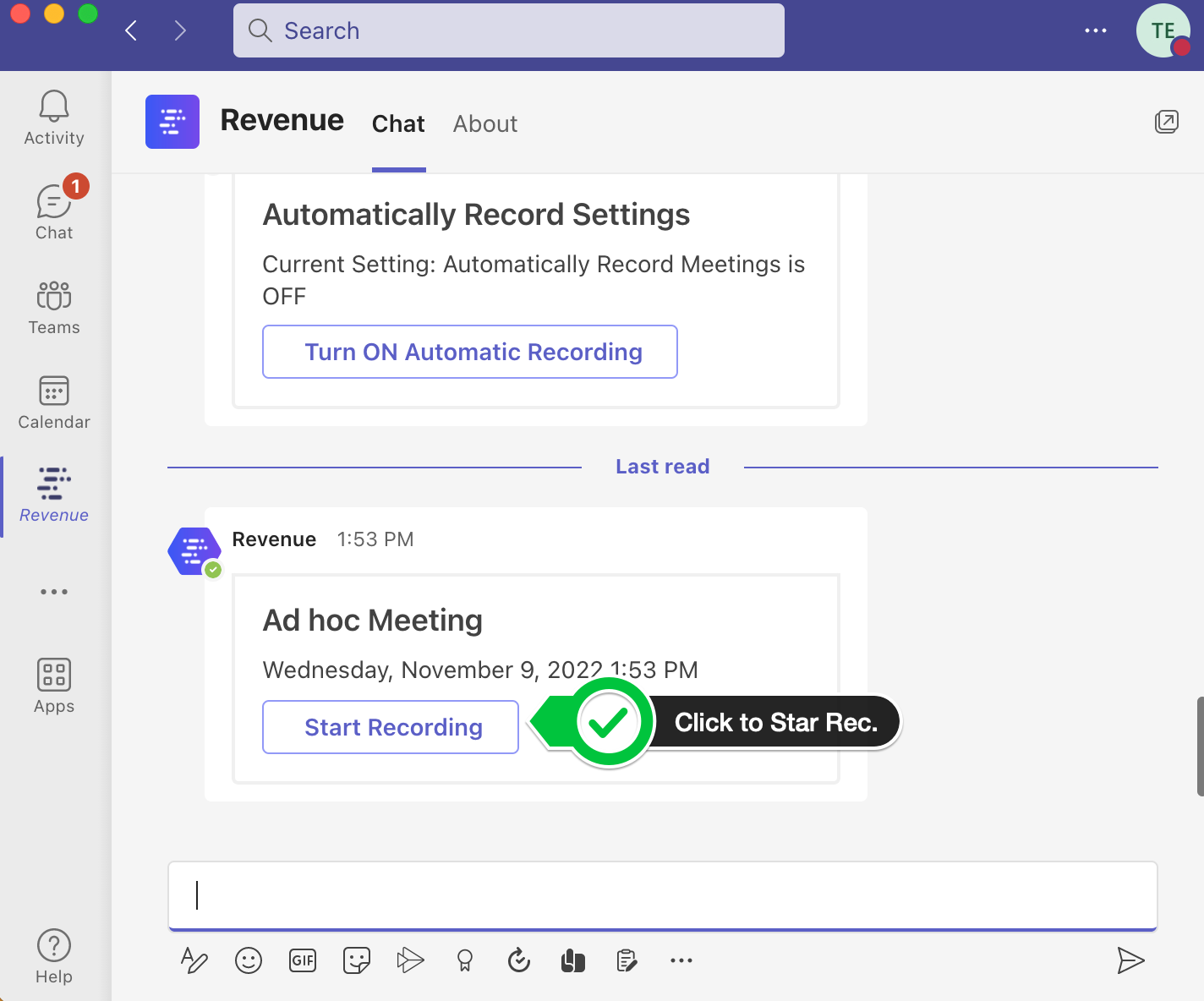This screenshot has height=1001, width=1204.
Task: Select the Chat tab in Revenue
Action: coord(398,124)
